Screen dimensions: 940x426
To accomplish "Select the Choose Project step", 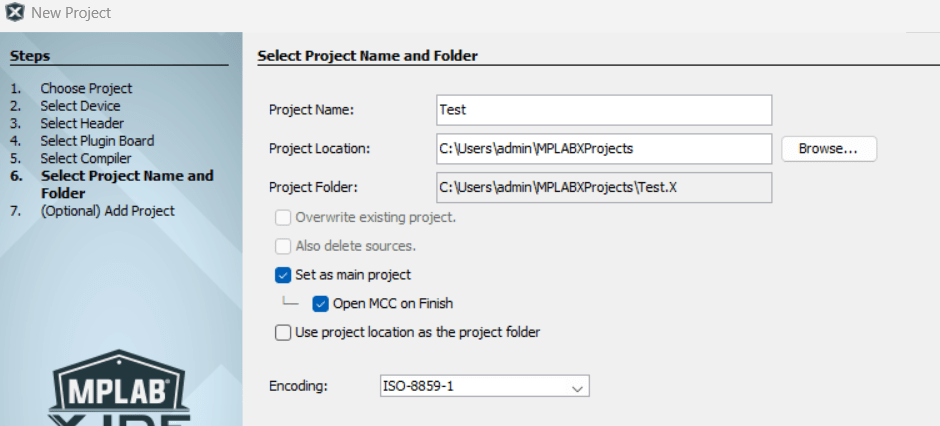I will (86, 88).
